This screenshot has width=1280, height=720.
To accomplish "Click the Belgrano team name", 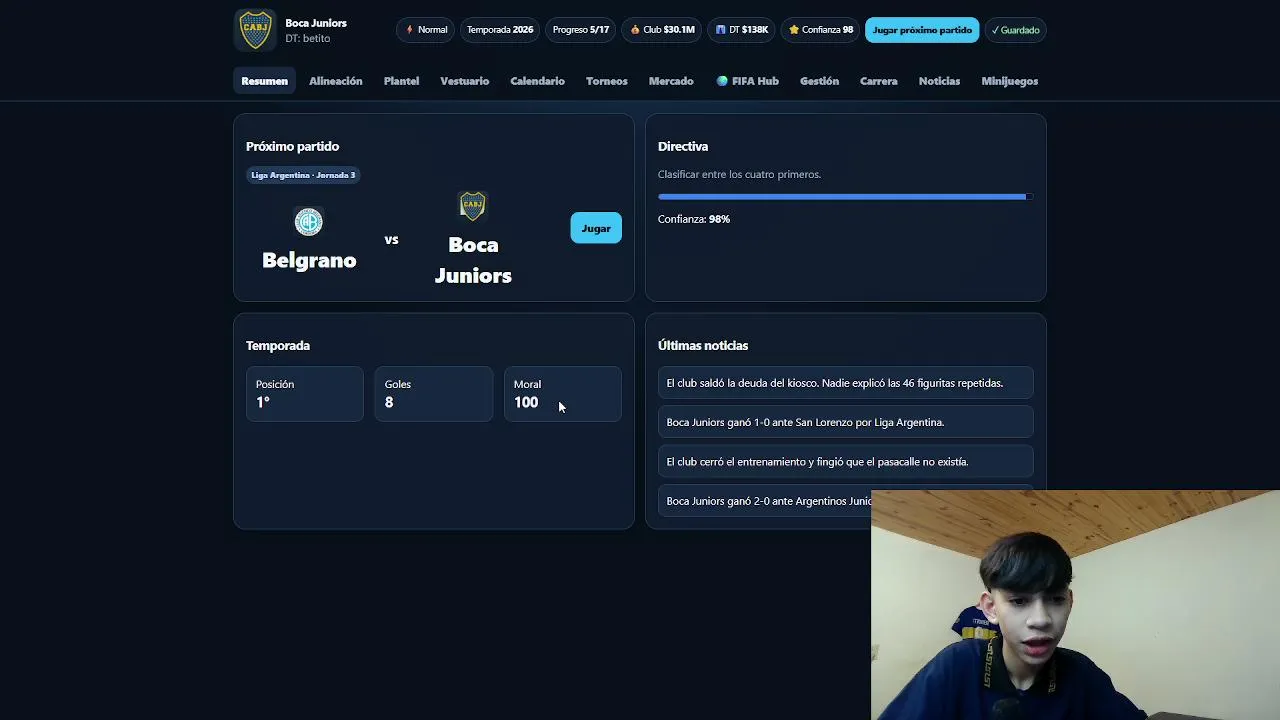I will point(309,260).
